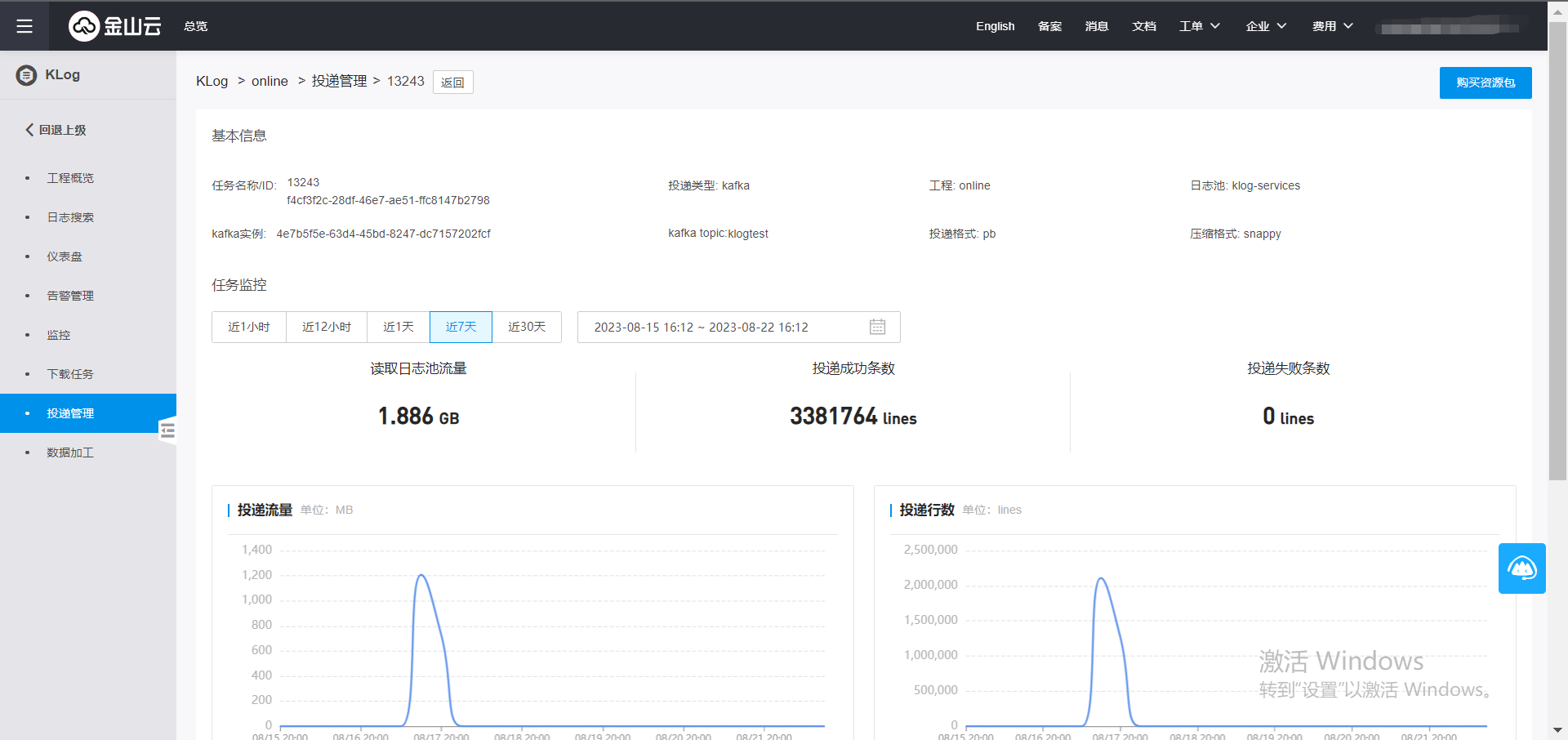Click the date range input field

coord(719,327)
